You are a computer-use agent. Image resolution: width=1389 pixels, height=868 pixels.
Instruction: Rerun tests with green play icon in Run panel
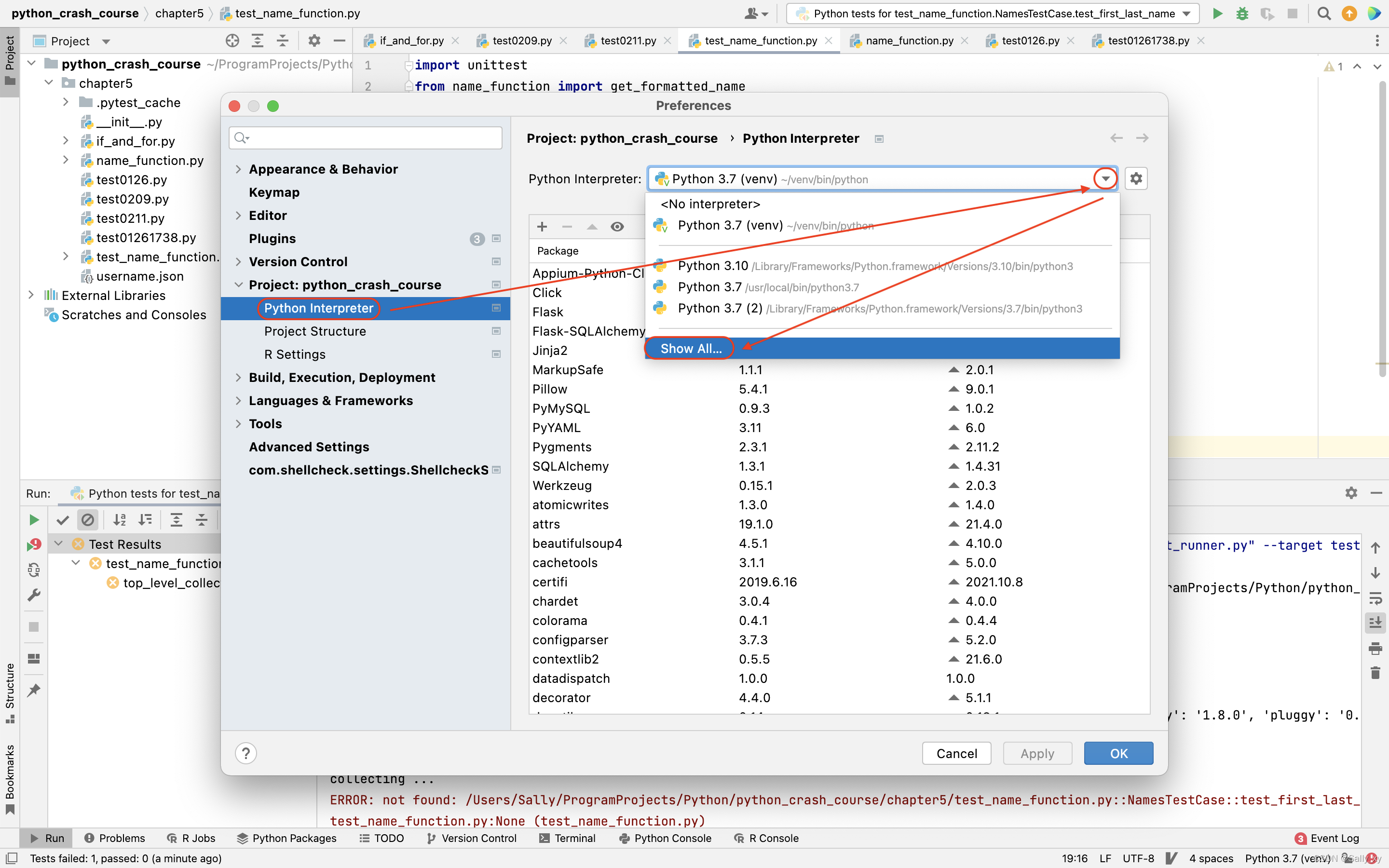tap(34, 519)
